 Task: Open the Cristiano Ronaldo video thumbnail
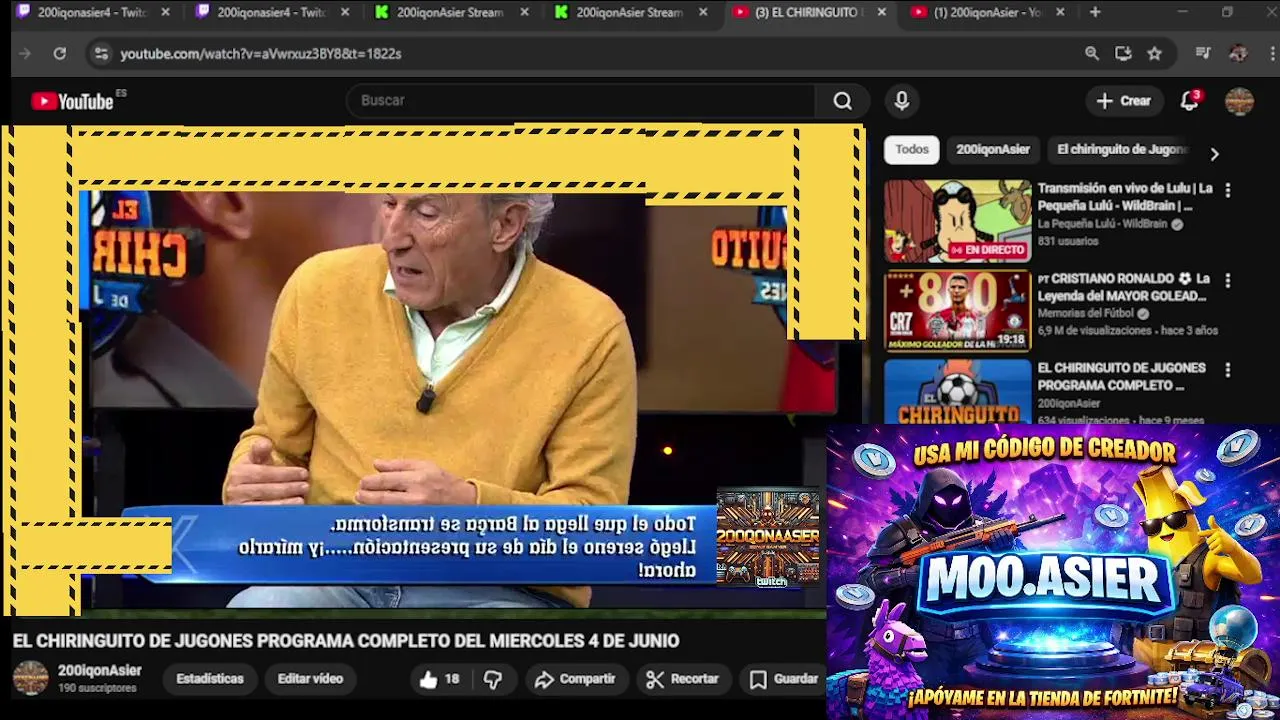(957, 311)
